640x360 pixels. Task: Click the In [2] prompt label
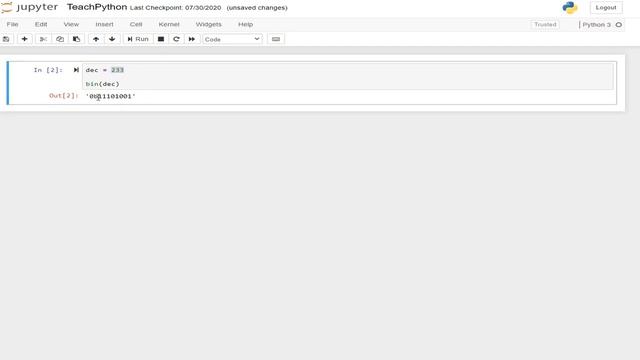tap(48, 70)
